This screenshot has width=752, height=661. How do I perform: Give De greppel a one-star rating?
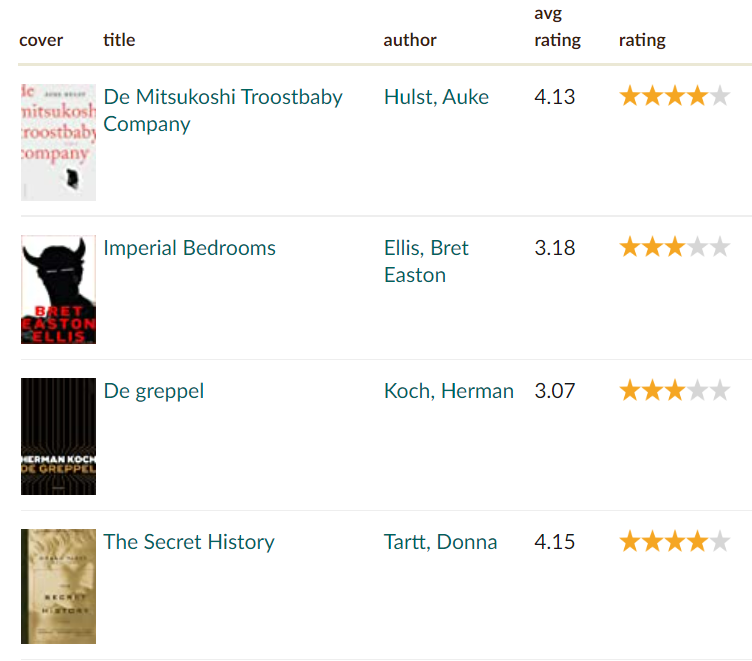tap(630, 391)
